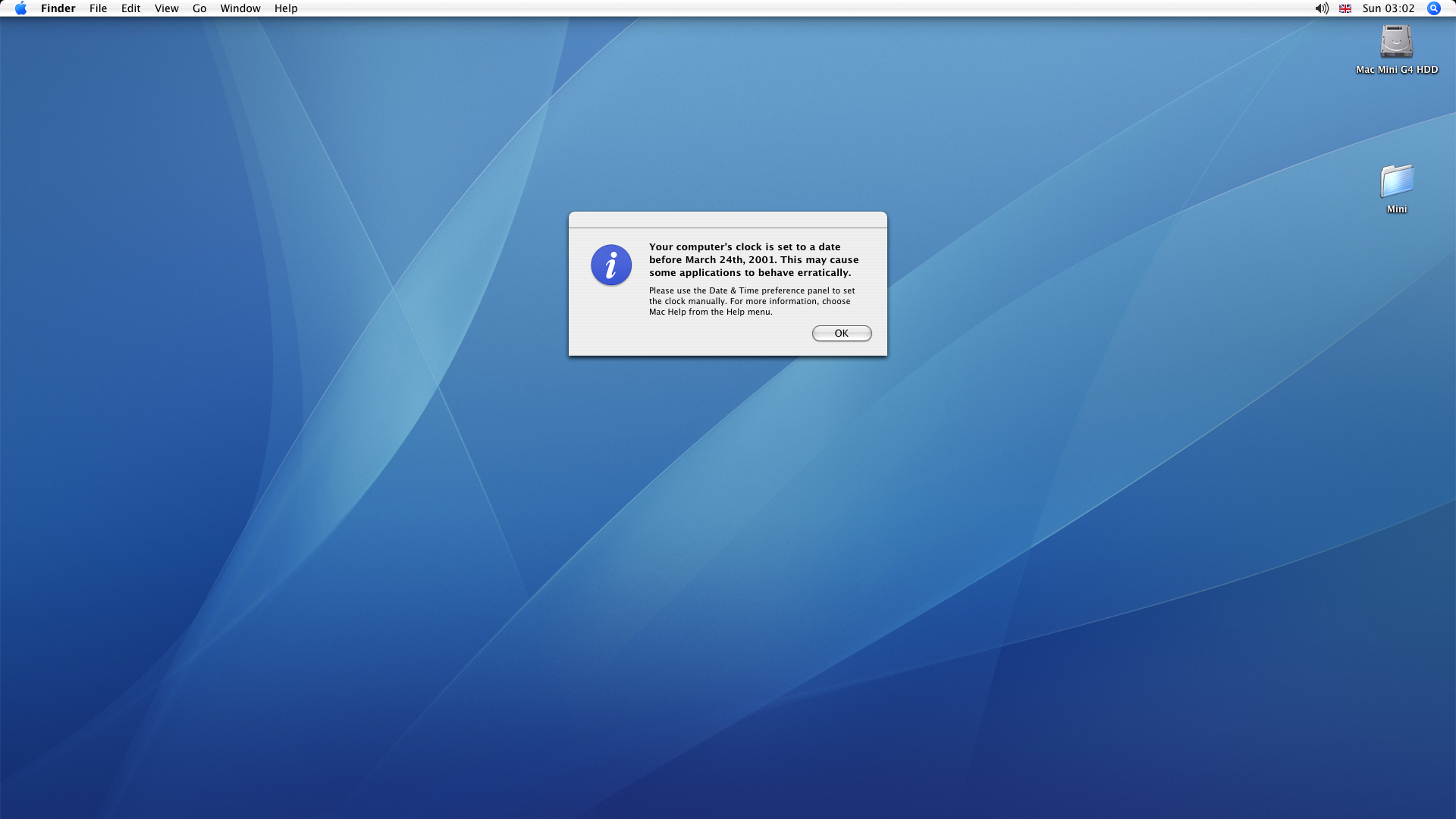The width and height of the screenshot is (1456, 819).
Task: Open the Edit menu
Action: pos(130,8)
